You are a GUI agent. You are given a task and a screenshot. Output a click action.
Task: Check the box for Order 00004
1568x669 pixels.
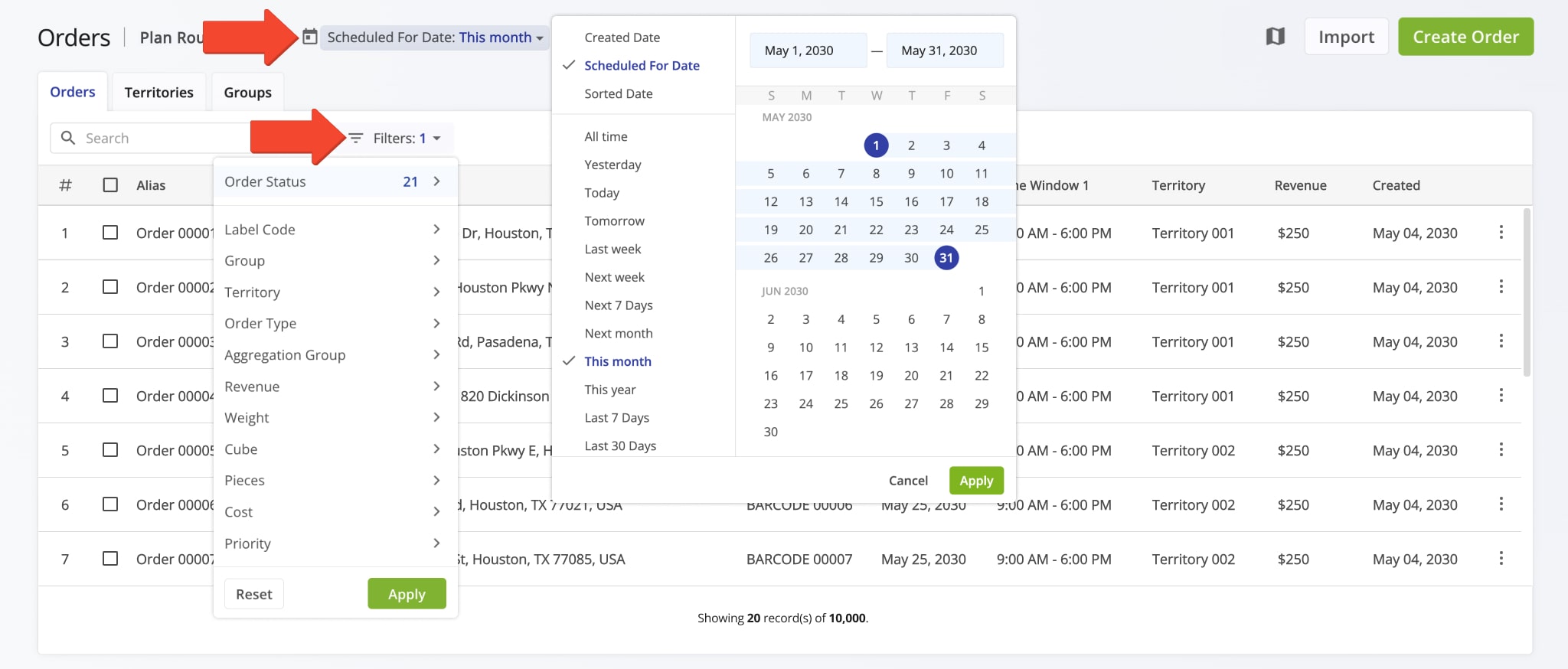tap(110, 395)
